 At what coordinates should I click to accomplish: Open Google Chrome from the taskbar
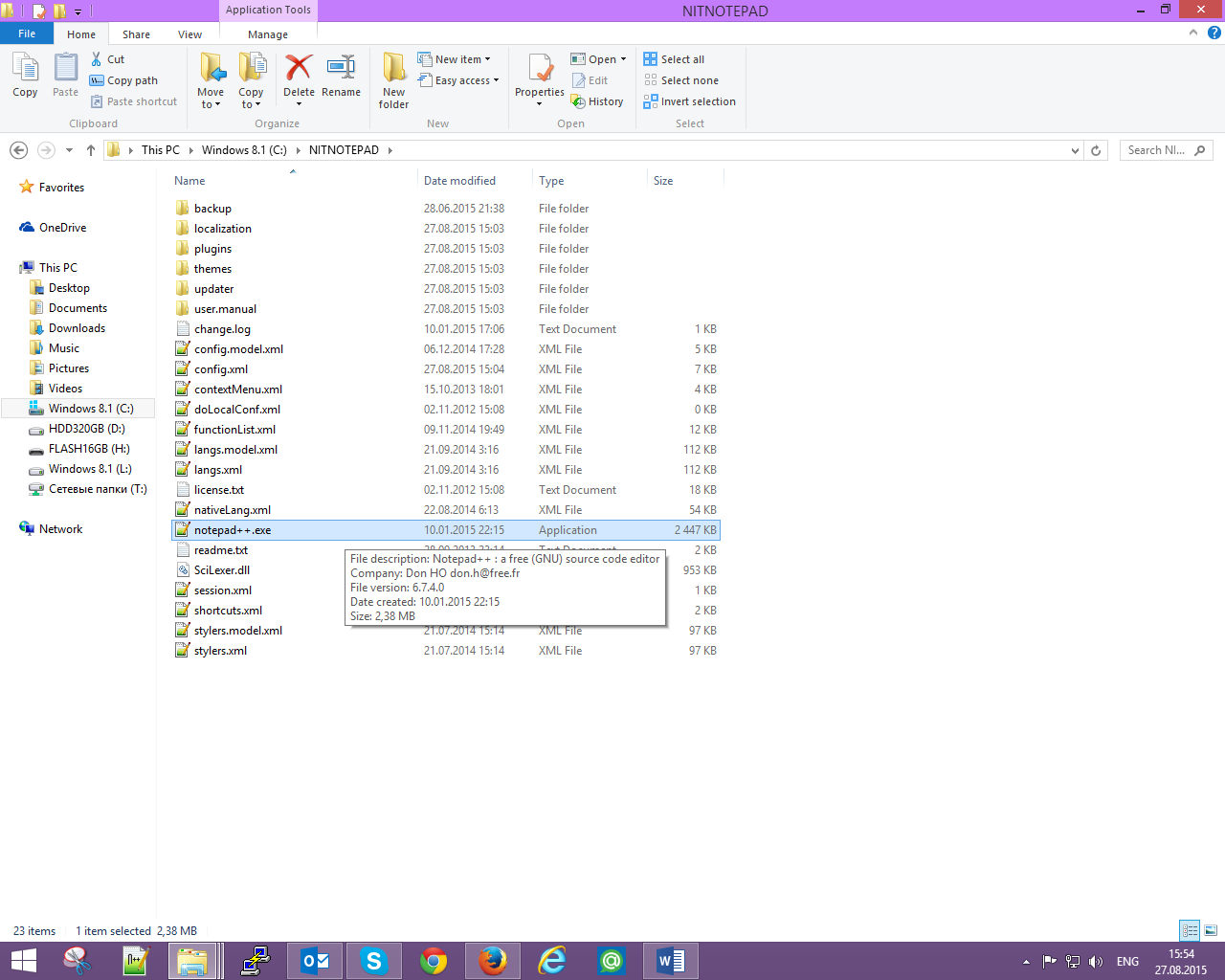(x=434, y=961)
